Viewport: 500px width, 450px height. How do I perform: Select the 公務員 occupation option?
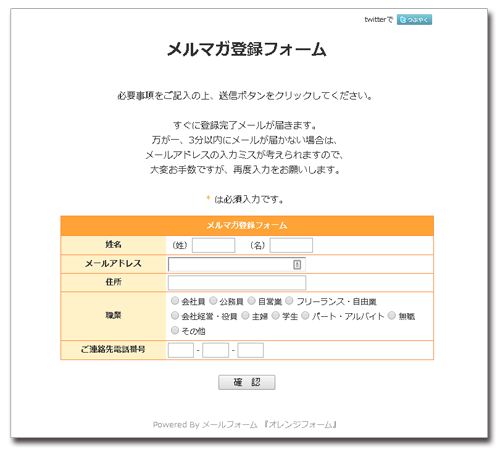(213, 301)
